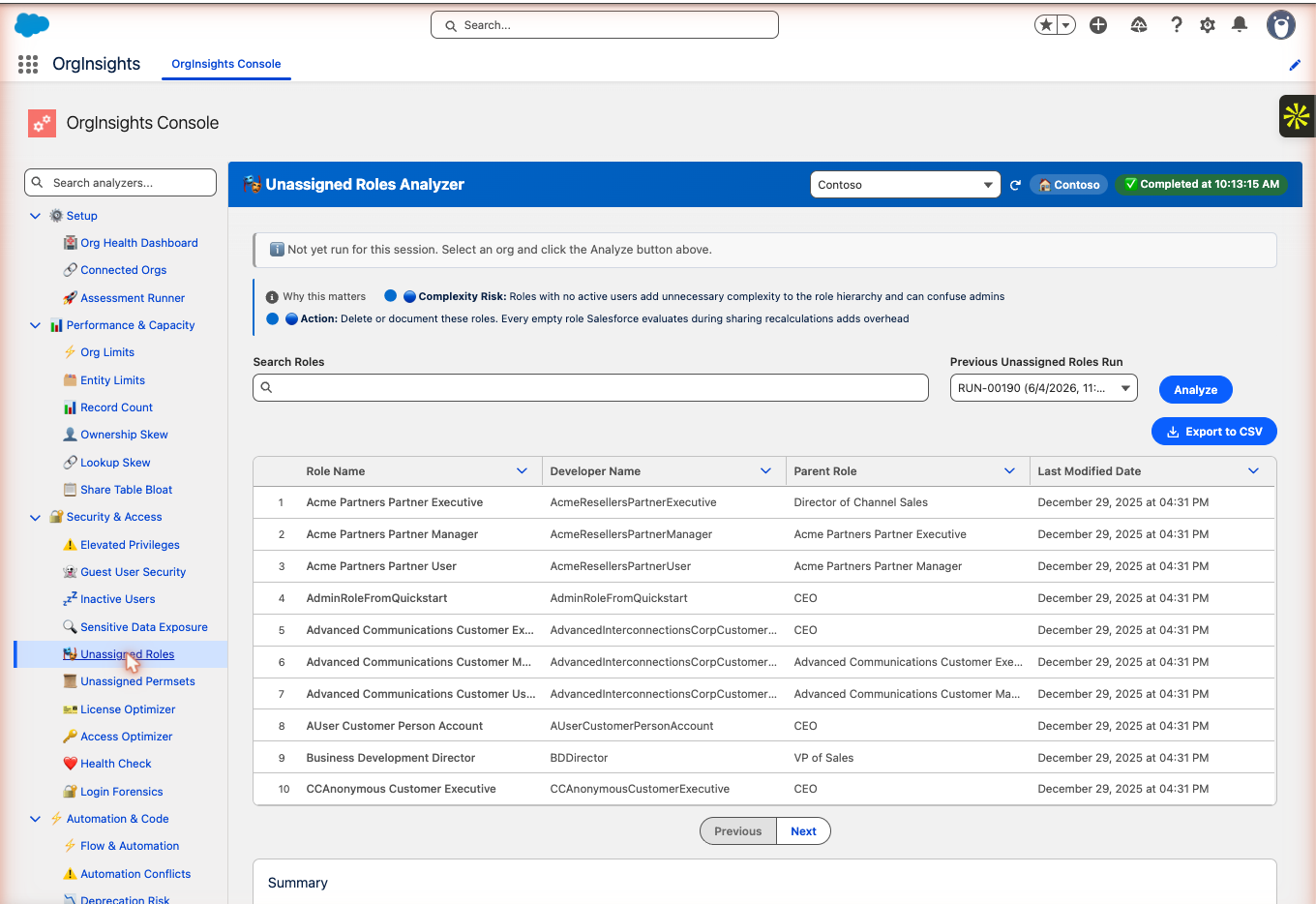Screen dimensions: 1316x904
Task: Click Export to CSV button
Action: pos(1214,432)
